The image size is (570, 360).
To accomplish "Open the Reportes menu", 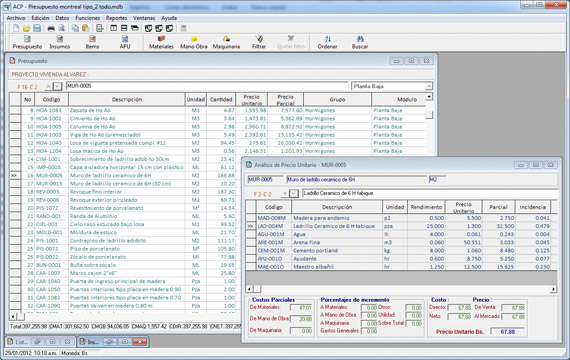I will [116, 18].
